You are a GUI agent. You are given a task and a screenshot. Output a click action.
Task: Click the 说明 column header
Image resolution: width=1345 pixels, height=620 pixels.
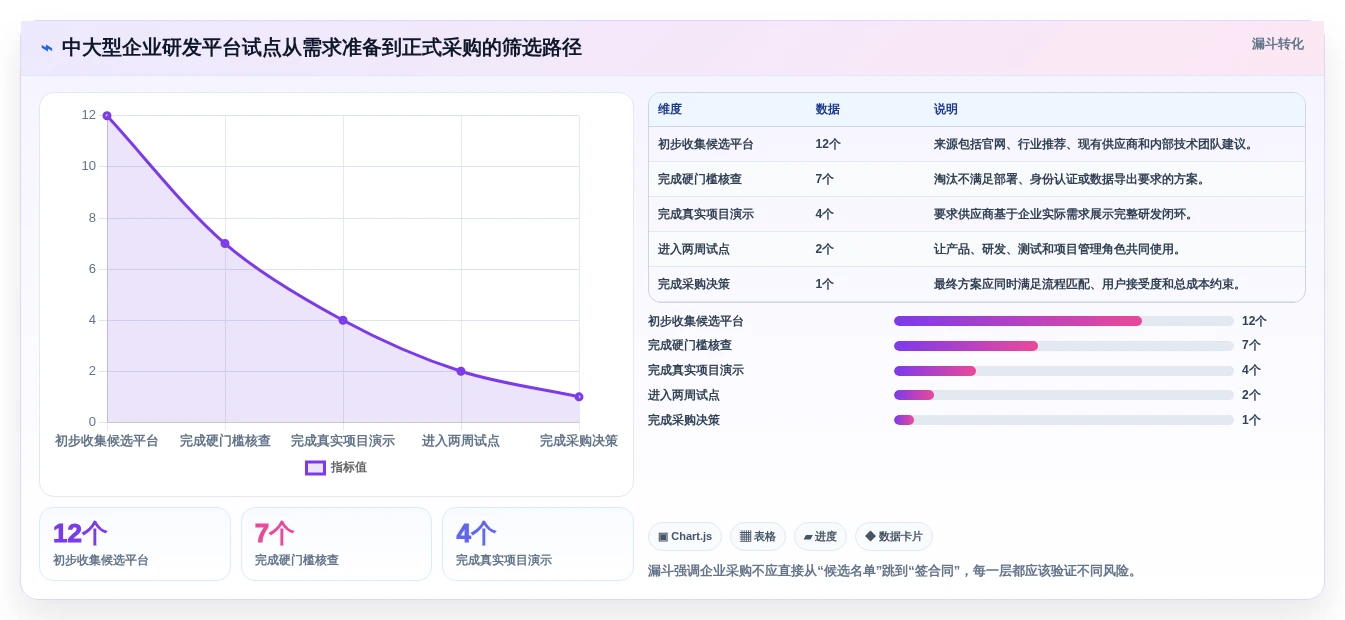(946, 110)
